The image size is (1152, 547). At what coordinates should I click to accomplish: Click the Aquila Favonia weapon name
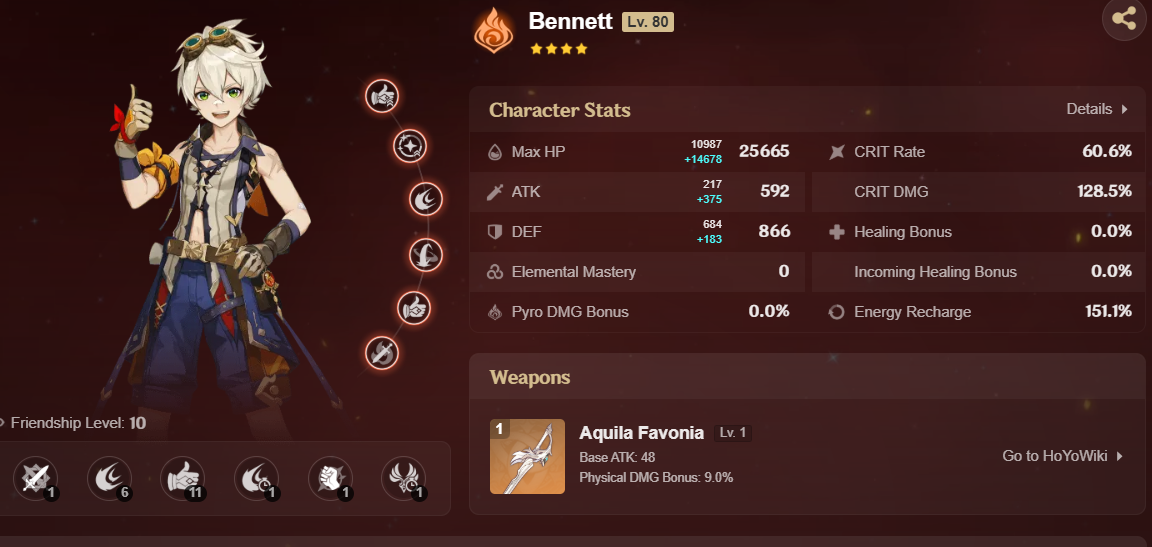641,432
